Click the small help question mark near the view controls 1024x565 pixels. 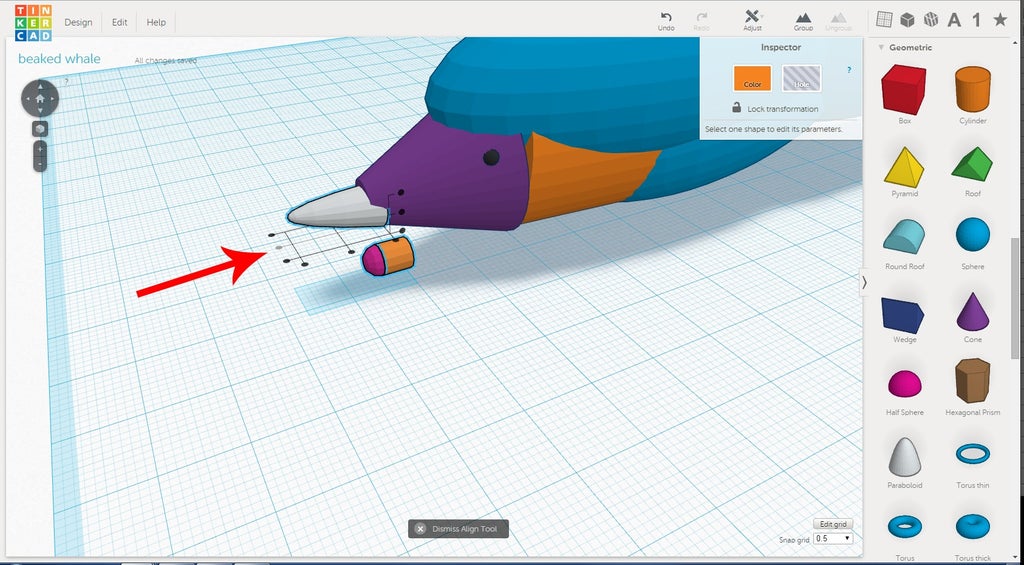(66, 82)
